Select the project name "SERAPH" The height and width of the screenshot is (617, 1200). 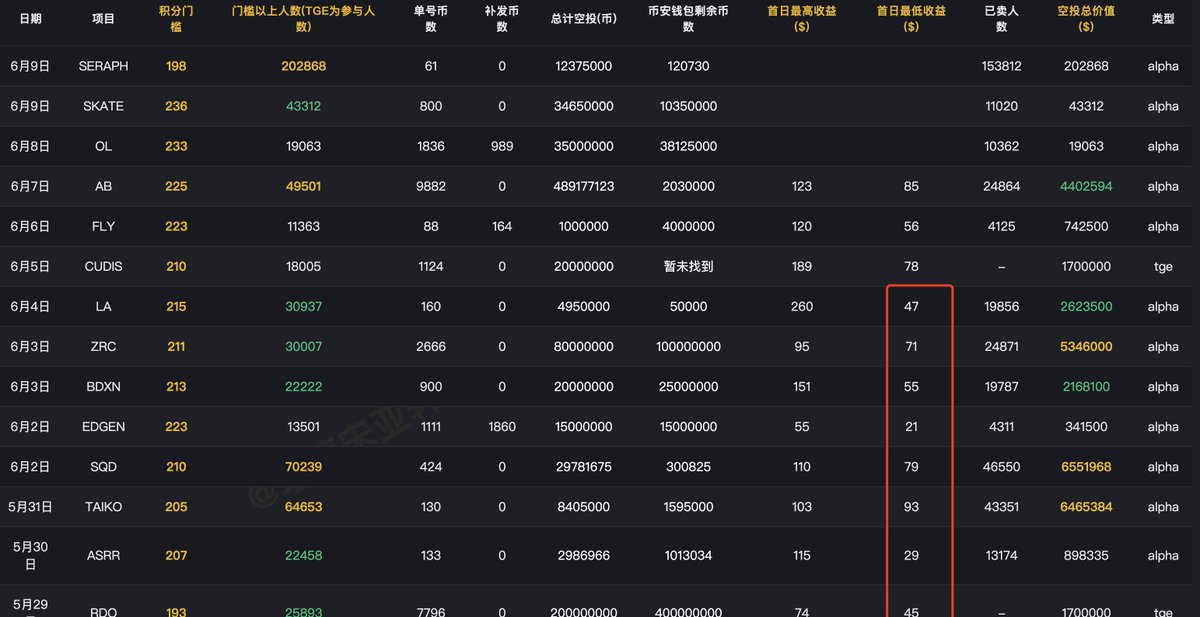[x=103, y=66]
